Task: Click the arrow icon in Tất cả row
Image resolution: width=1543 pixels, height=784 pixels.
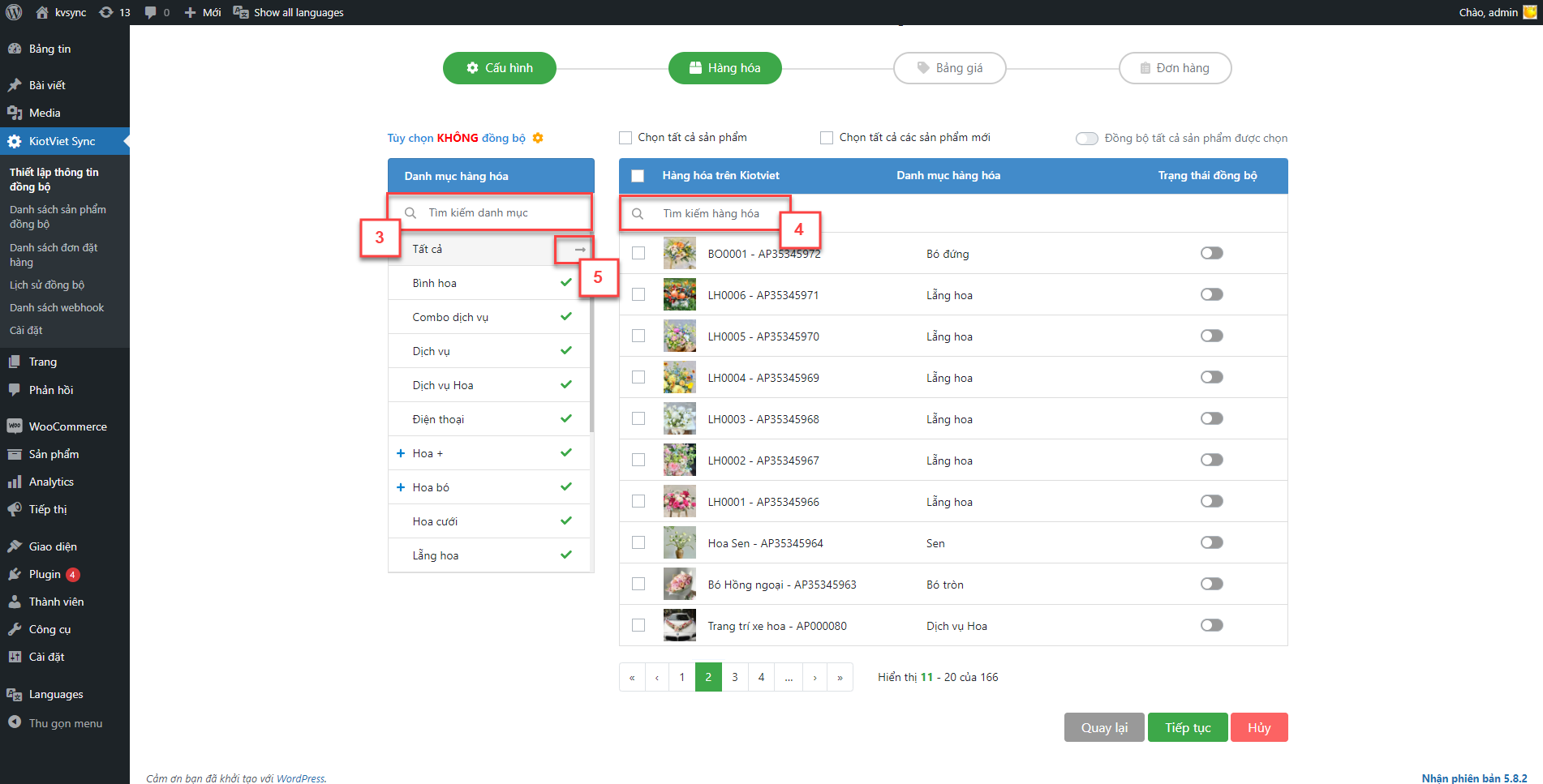Action: [579, 250]
